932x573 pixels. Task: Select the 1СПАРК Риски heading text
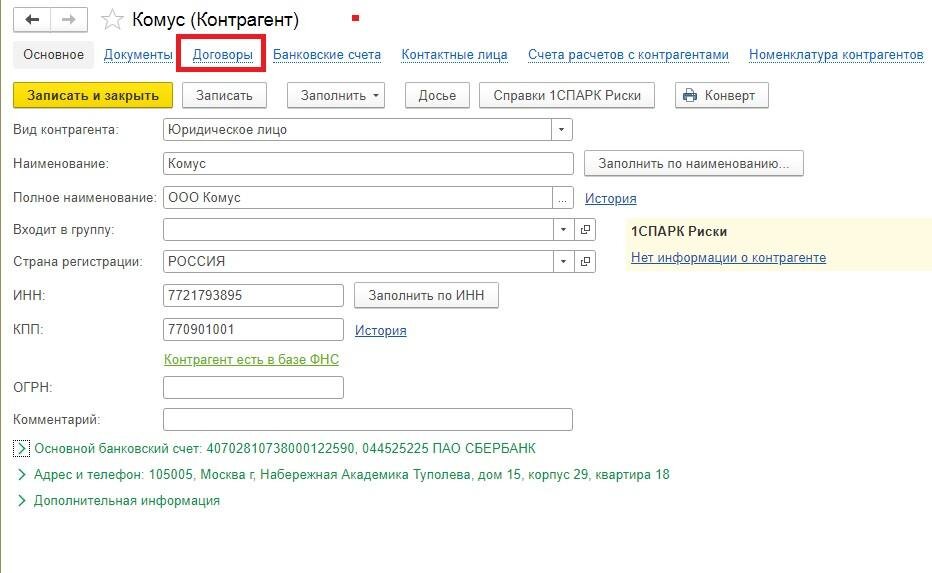coord(679,232)
